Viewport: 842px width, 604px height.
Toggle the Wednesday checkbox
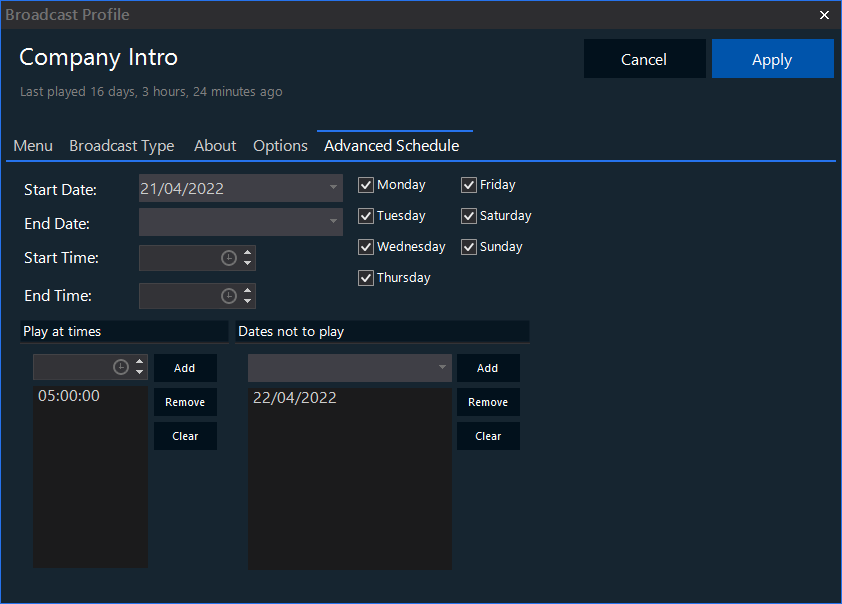366,247
